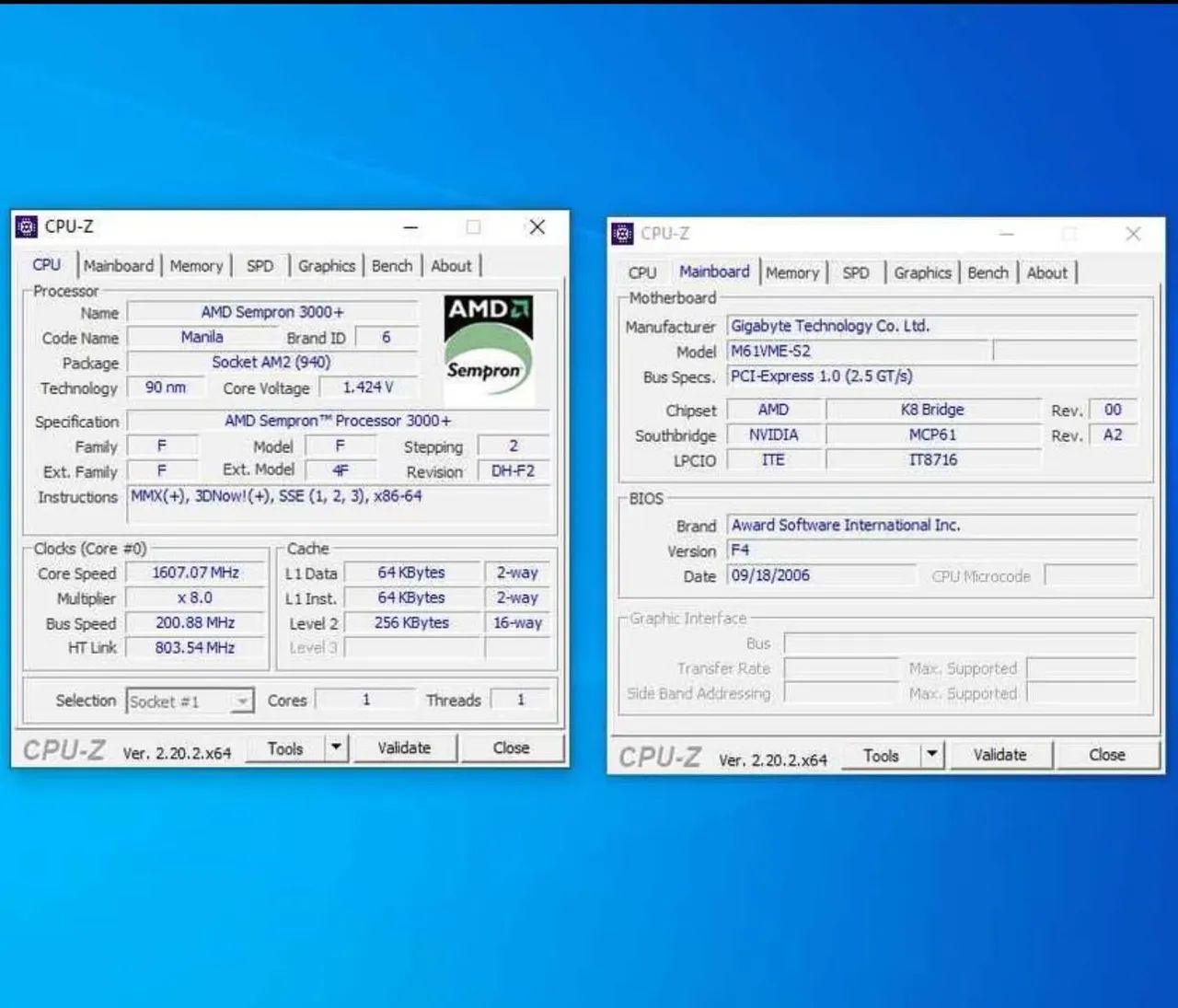This screenshot has height=1008, width=1178.
Task: Minimize the right CPU-Z window
Action: tap(1006, 234)
